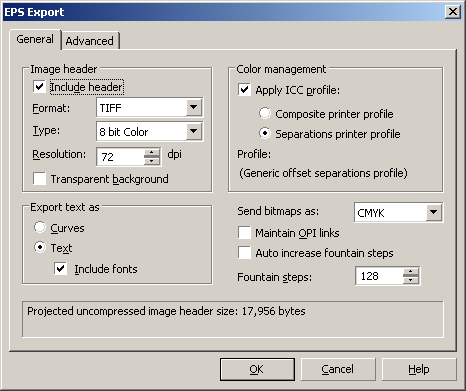Enable Maintain OPI links
The width and height of the screenshot is (466, 391).
click(244, 233)
